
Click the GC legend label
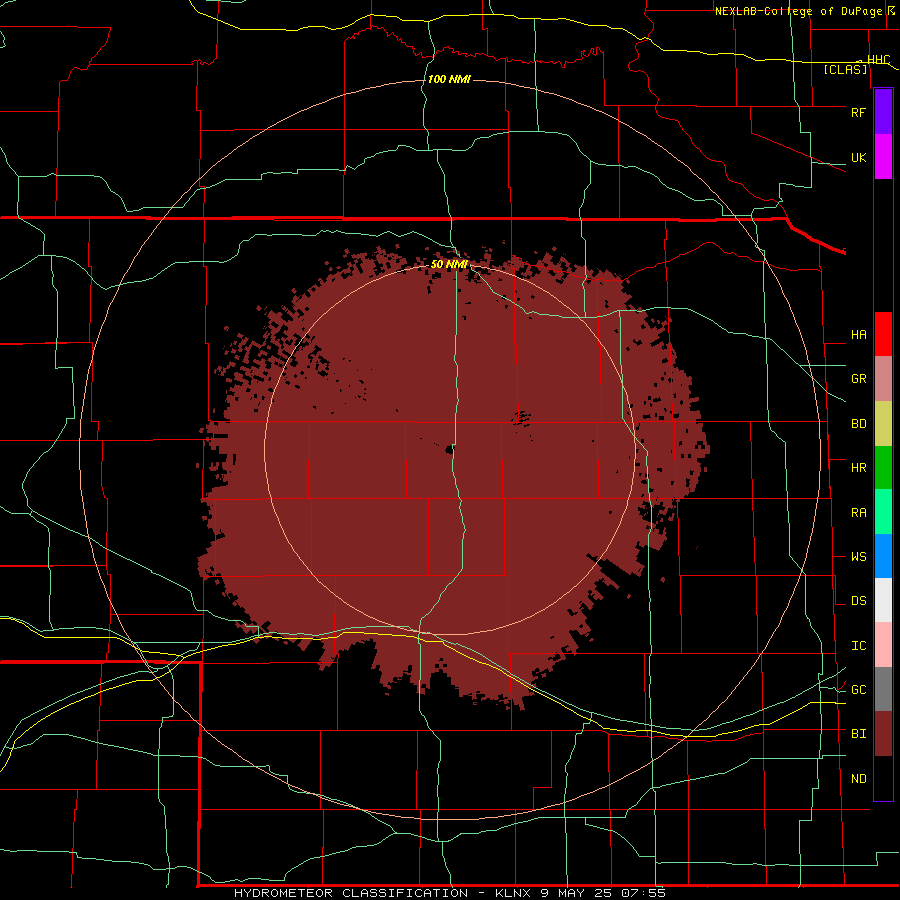click(x=858, y=690)
